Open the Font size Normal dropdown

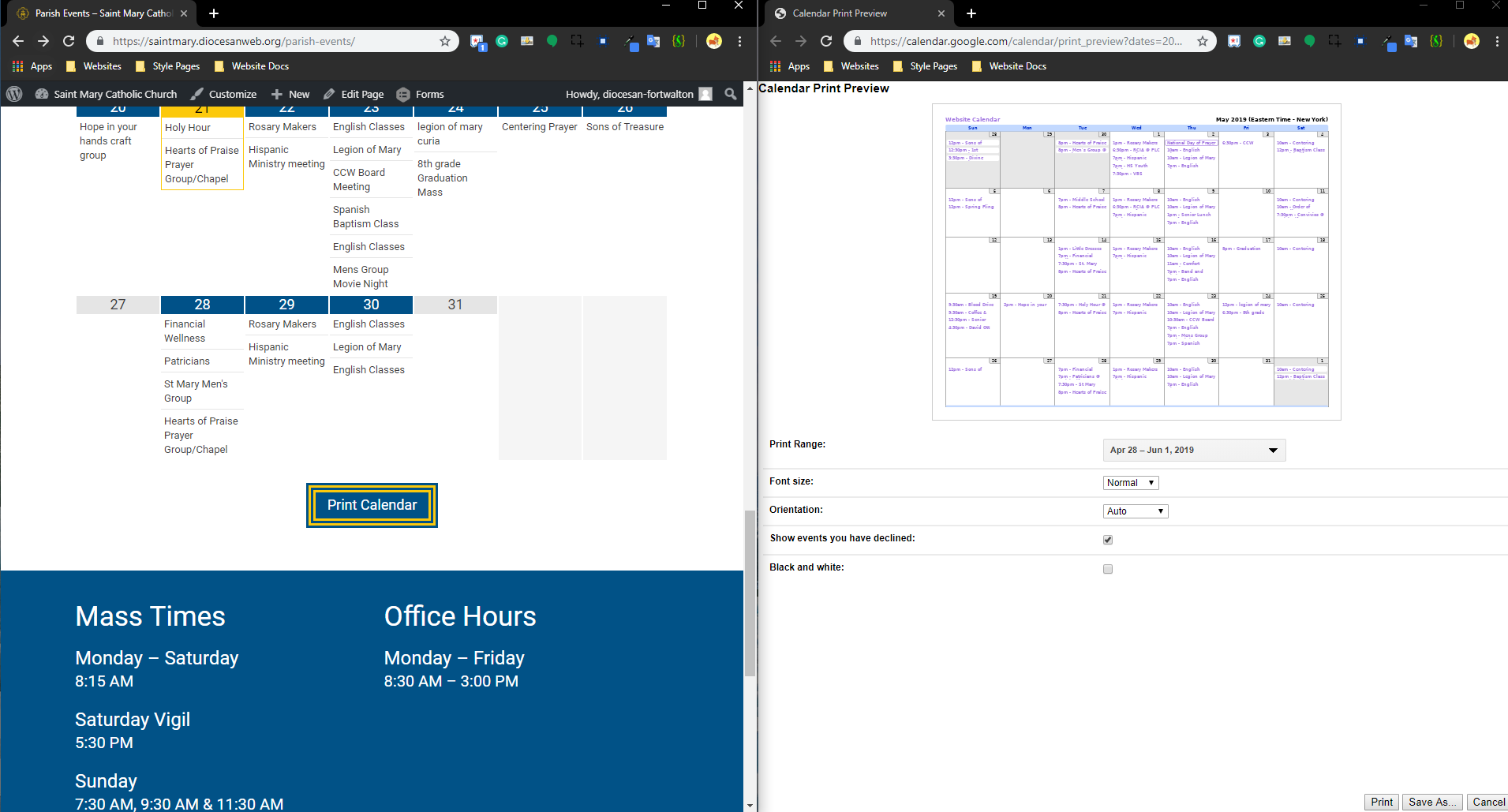tap(1130, 483)
